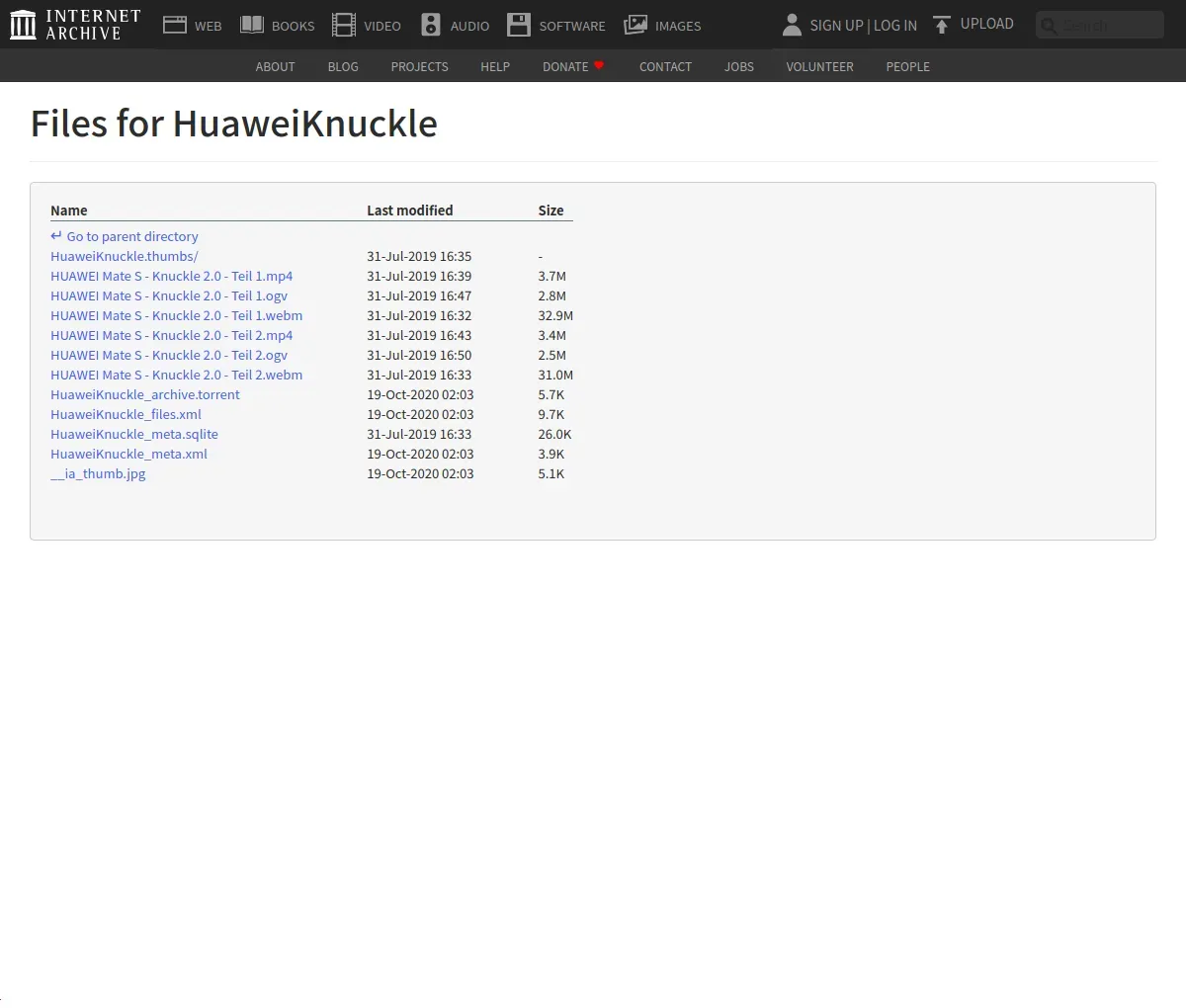Download Knuckle 2.0 - Teil 2.mp4
Screen dimensions: 1186x1008
(172, 335)
